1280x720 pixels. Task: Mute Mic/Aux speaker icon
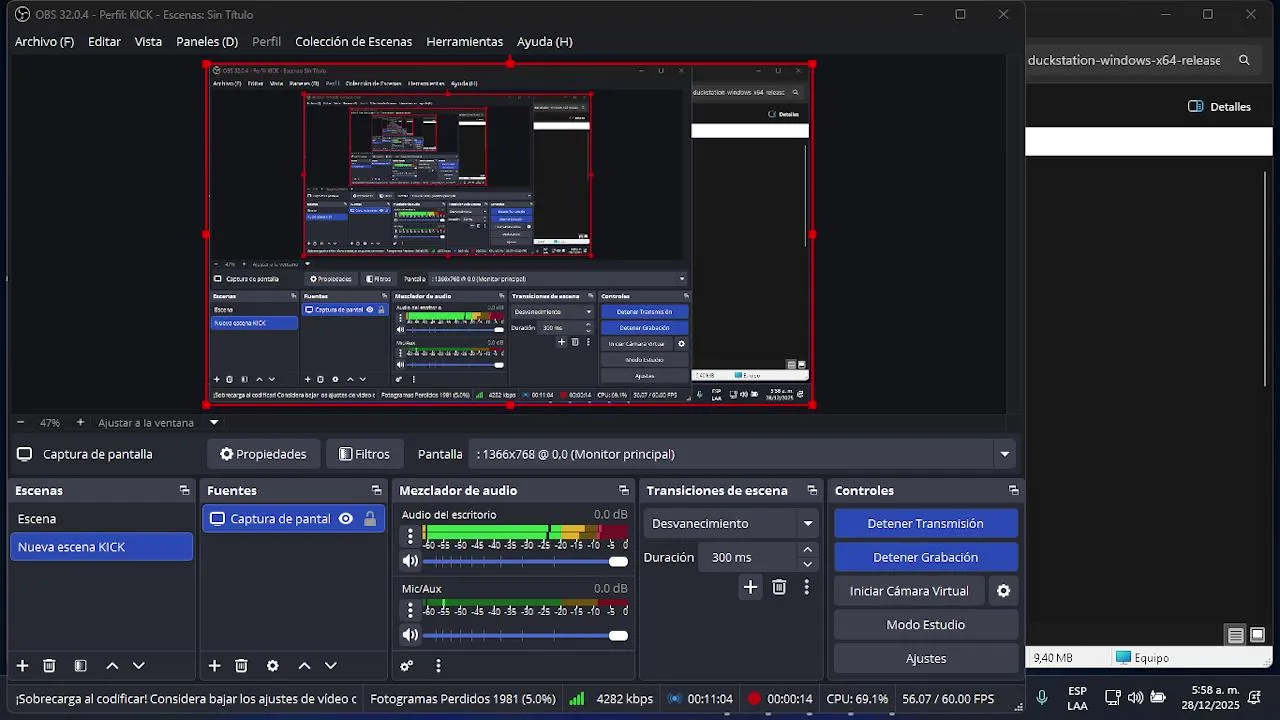(x=410, y=635)
